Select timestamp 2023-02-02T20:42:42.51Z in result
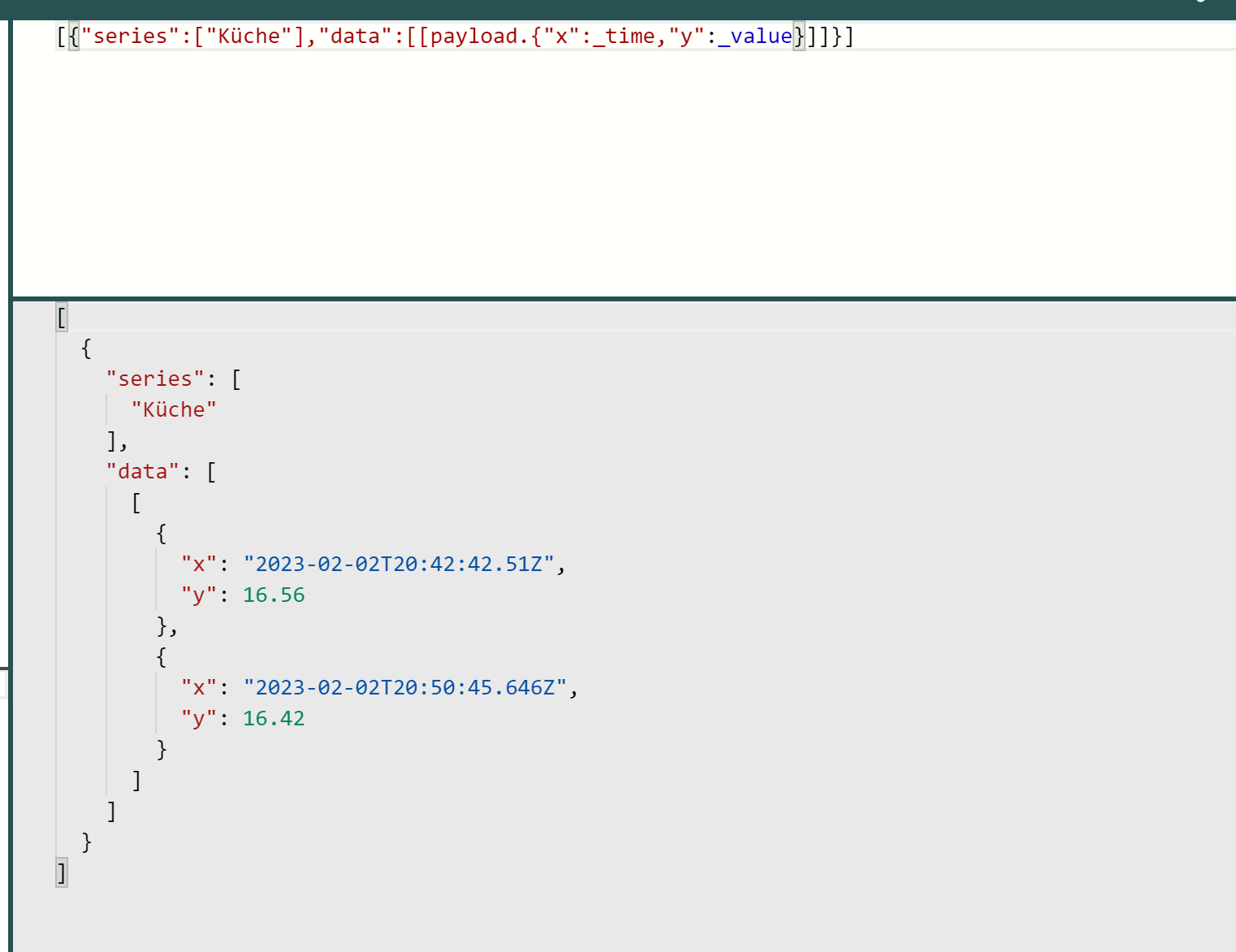This screenshot has width=1236, height=952. click(399, 565)
